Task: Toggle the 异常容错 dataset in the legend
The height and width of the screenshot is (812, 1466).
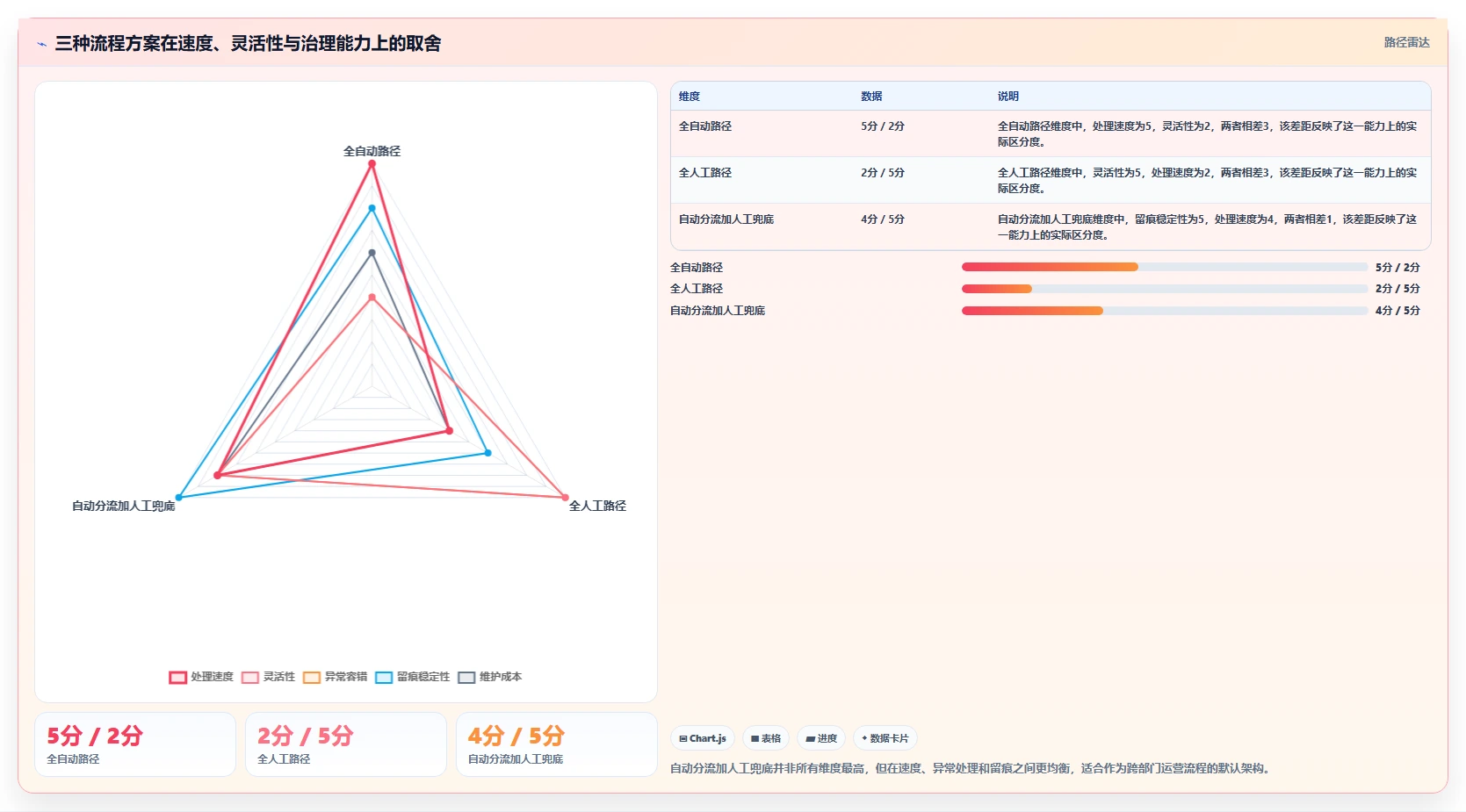Action: point(335,677)
